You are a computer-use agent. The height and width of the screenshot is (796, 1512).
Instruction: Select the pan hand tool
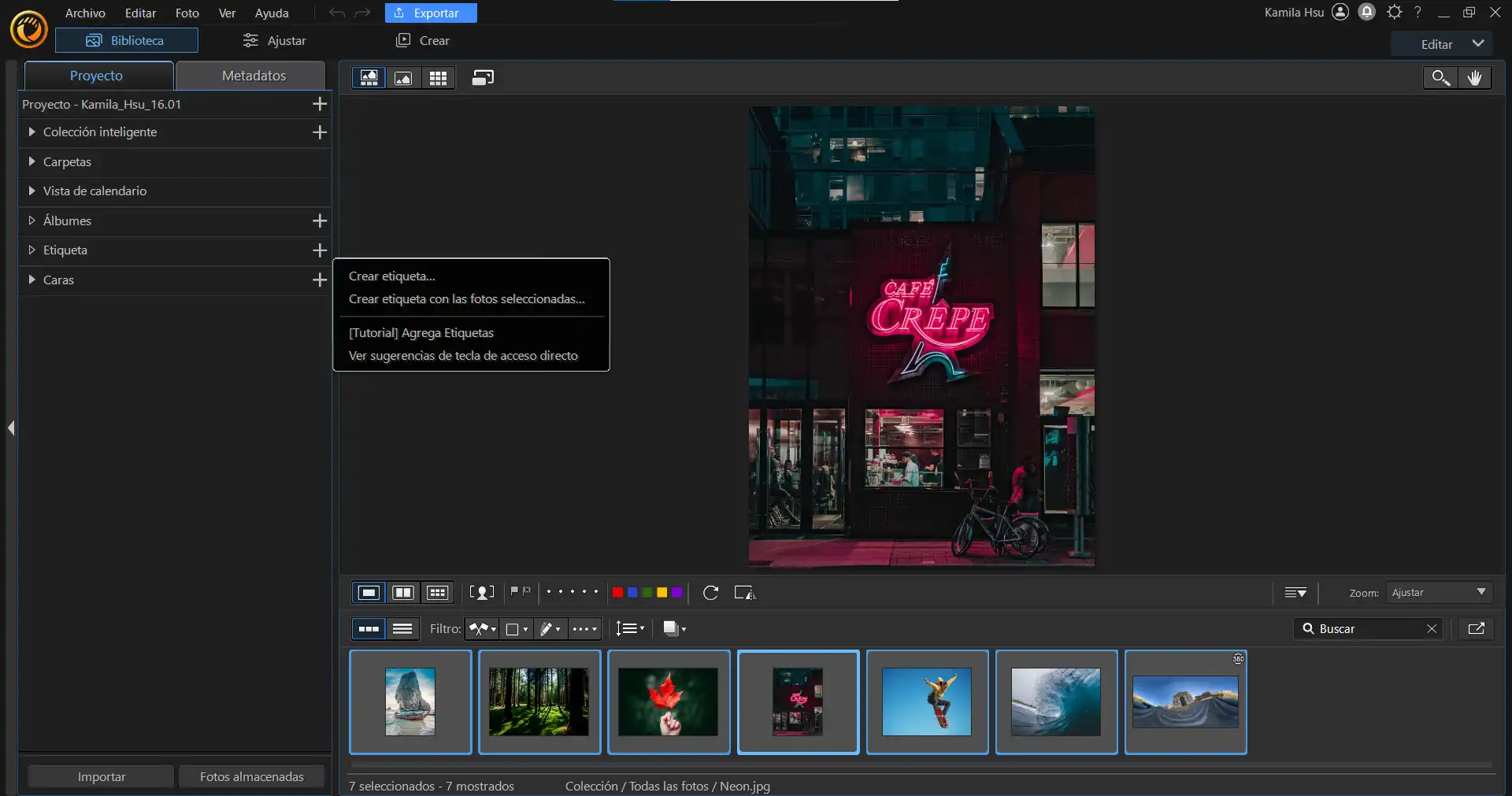click(x=1474, y=78)
